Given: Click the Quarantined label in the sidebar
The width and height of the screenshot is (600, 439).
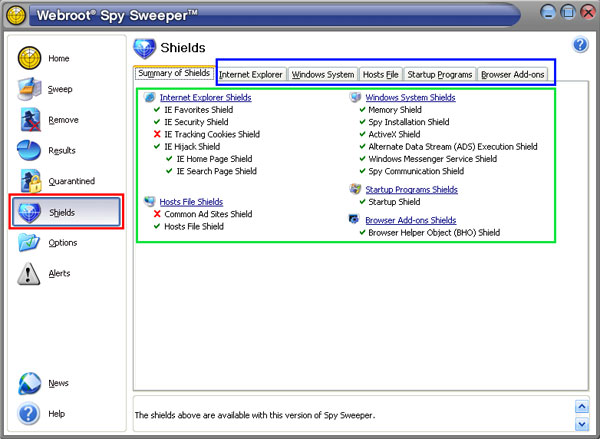Looking at the screenshot, I should [72, 181].
